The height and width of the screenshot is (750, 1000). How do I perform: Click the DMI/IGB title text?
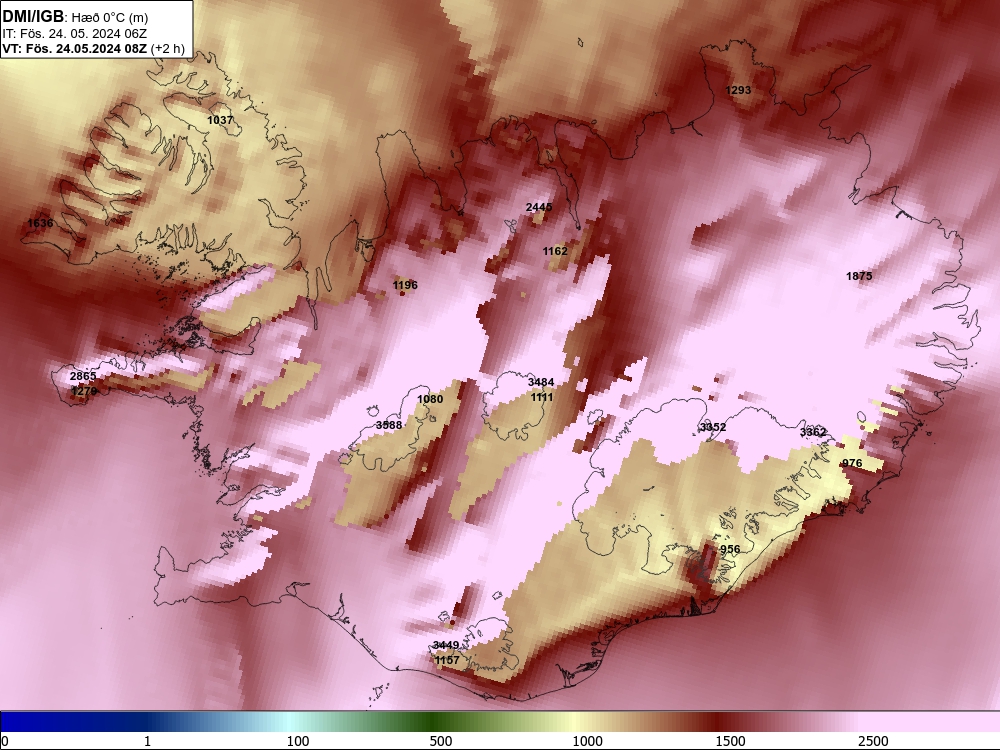32,16
